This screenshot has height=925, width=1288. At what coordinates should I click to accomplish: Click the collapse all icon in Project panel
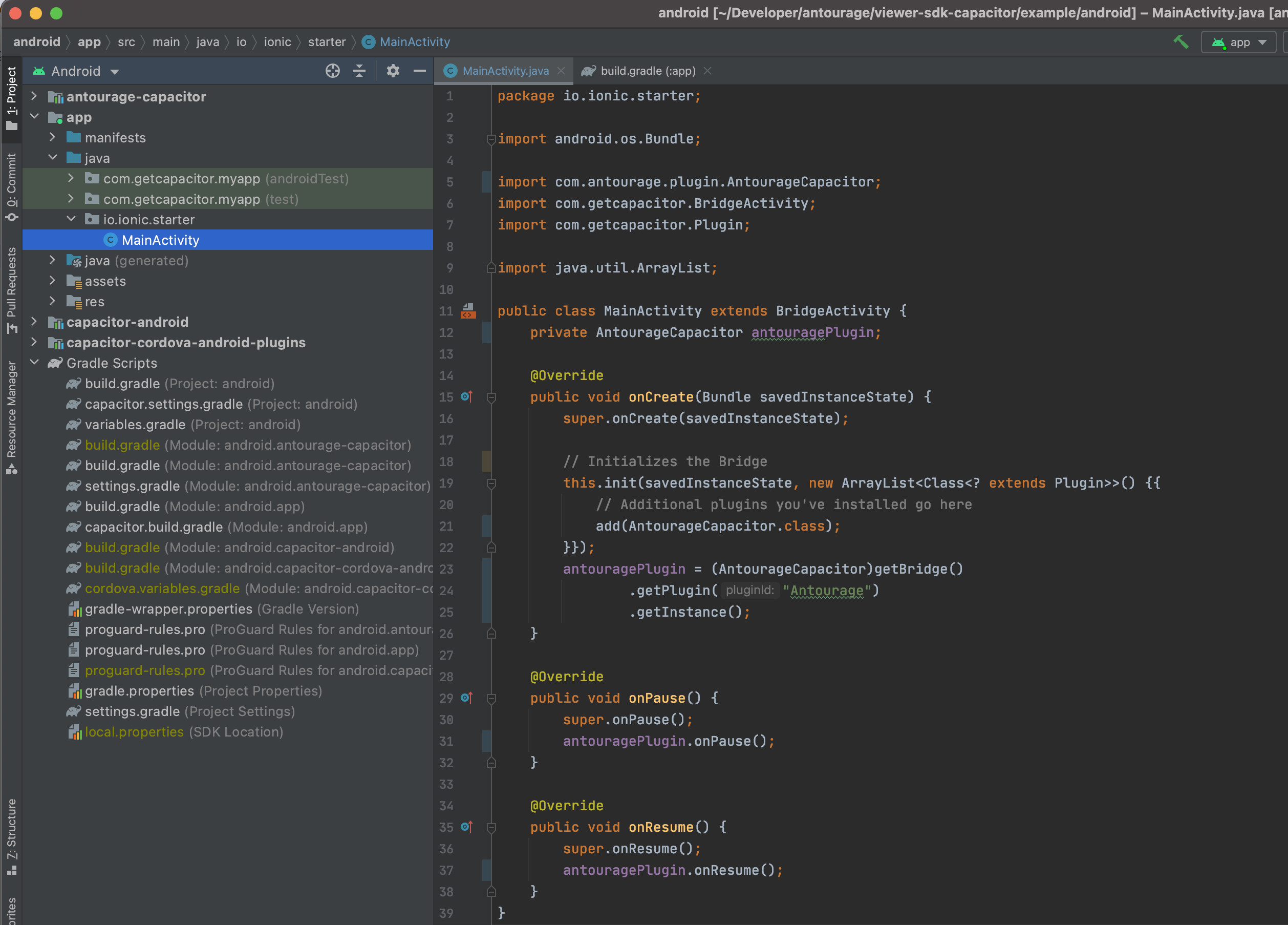click(359, 71)
